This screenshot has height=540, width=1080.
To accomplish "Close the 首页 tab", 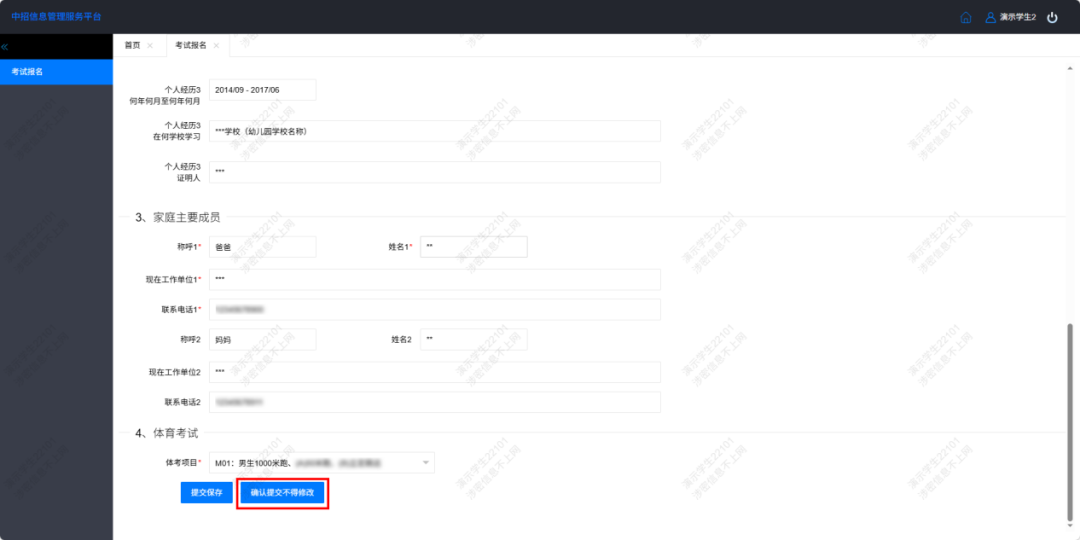I will pyautogui.click(x=150, y=46).
